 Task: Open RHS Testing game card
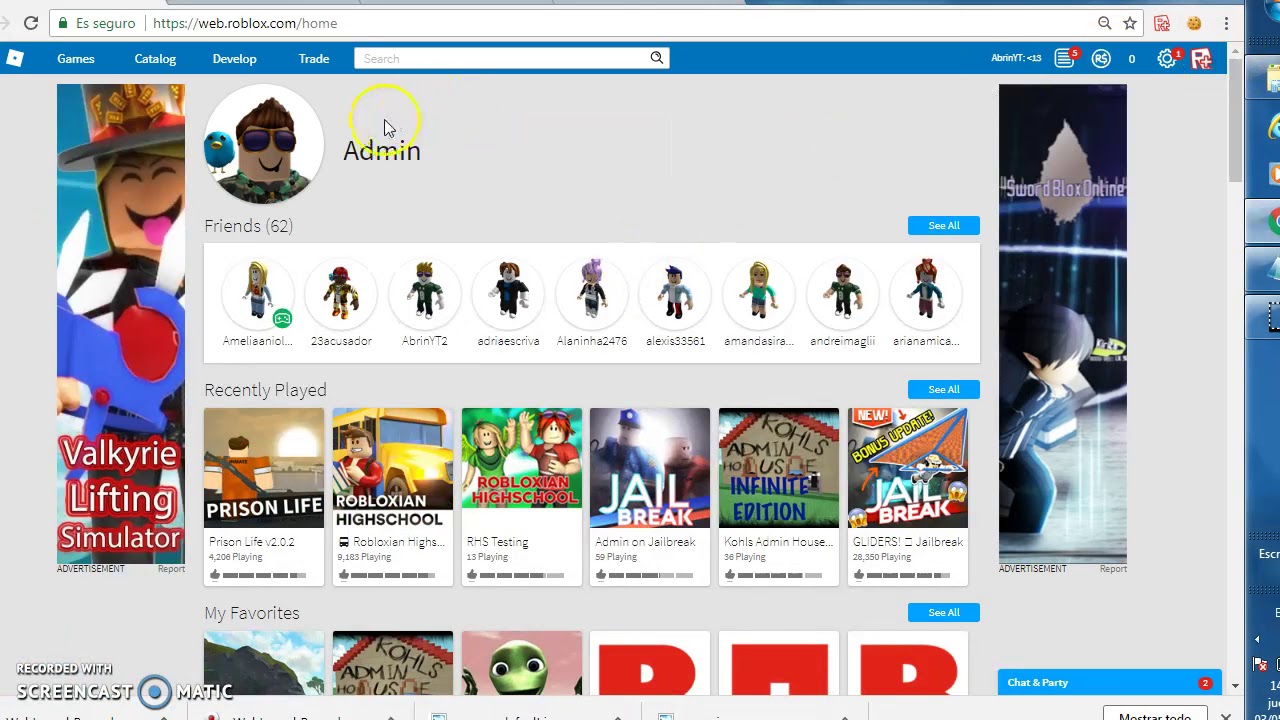tap(522, 496)
